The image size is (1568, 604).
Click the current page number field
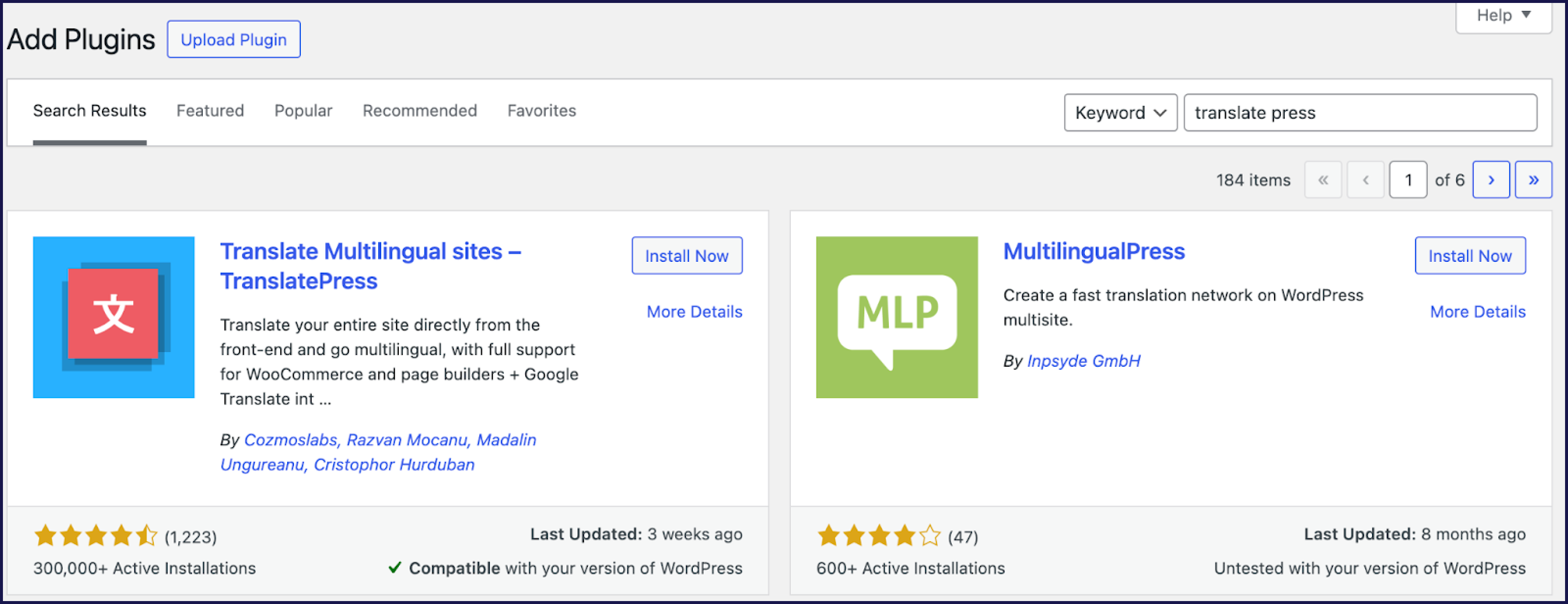tap(1408, 179)
